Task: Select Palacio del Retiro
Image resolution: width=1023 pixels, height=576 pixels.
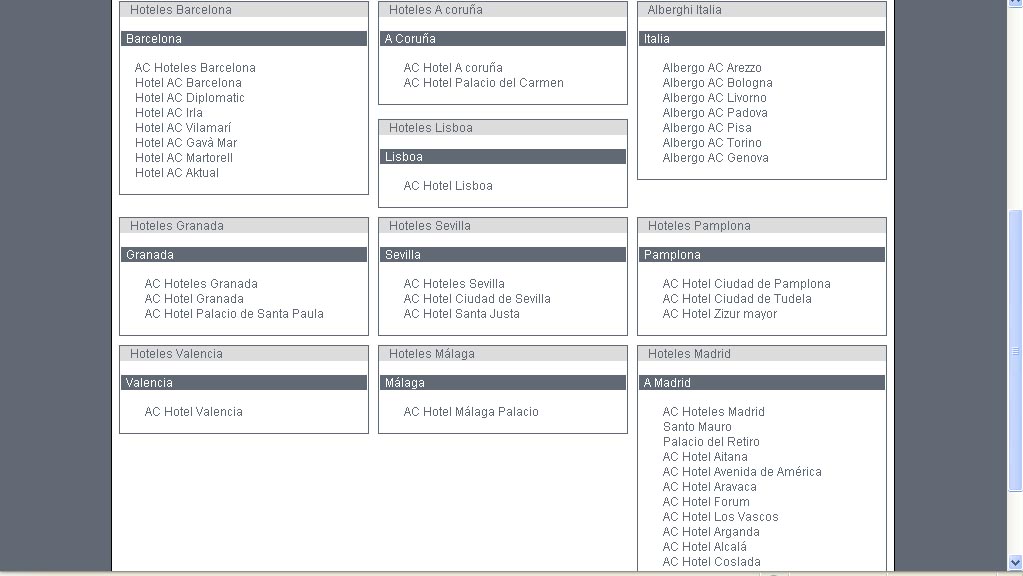Action: (x=711, y=442)
